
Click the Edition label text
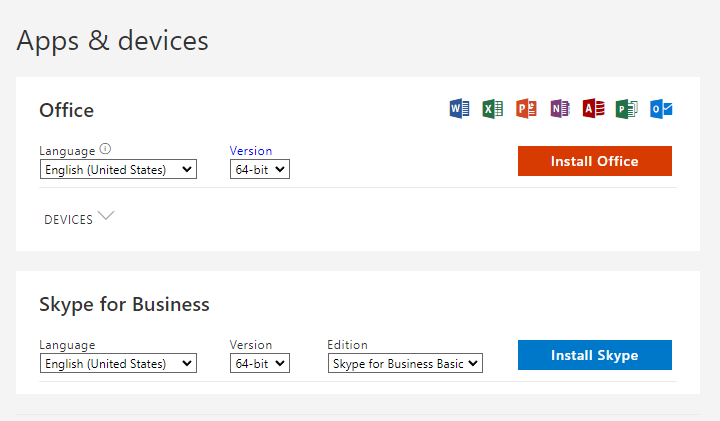pos(348,345)
